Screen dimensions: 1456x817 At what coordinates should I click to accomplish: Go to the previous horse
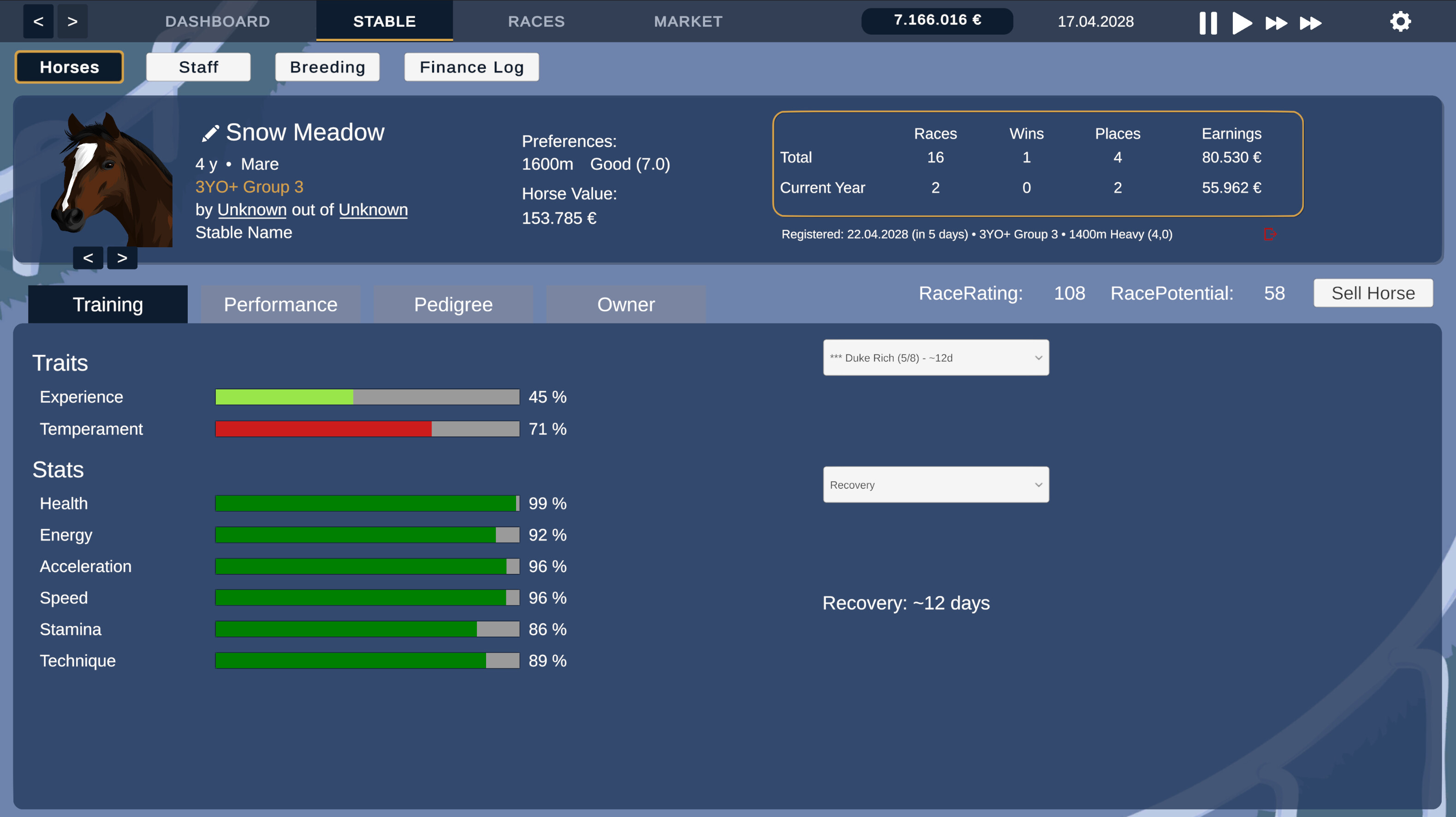[x=88, y=257]
